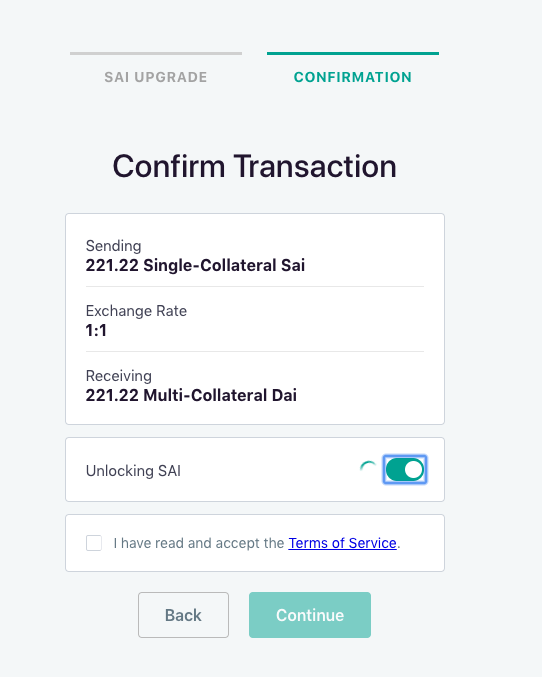The image size is (542, 677).
Task: Click the Exchange Rate label
Action: click(136, 311)
